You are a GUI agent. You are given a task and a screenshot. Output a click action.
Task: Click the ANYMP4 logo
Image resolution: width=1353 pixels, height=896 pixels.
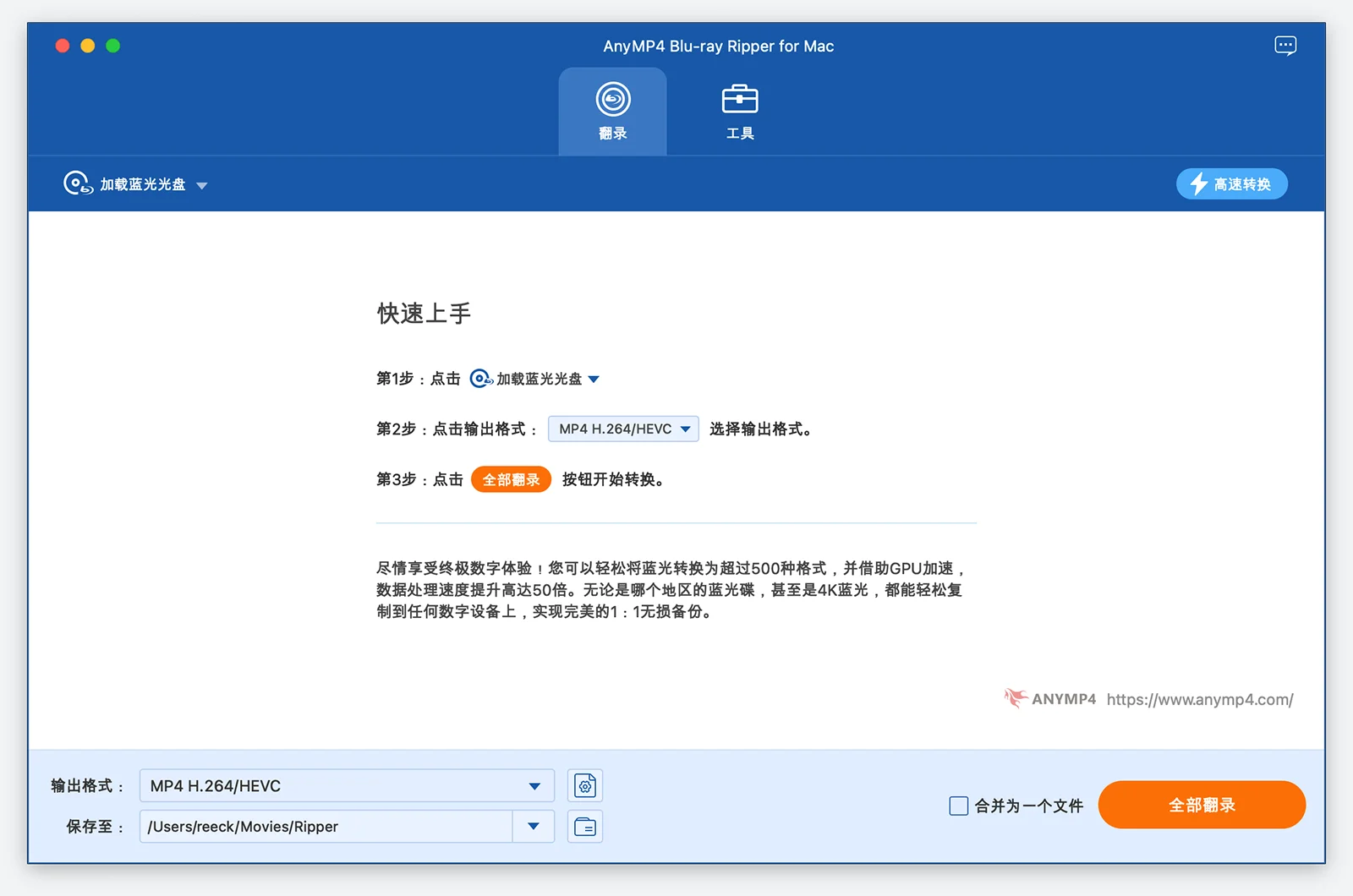(1050, 699)
